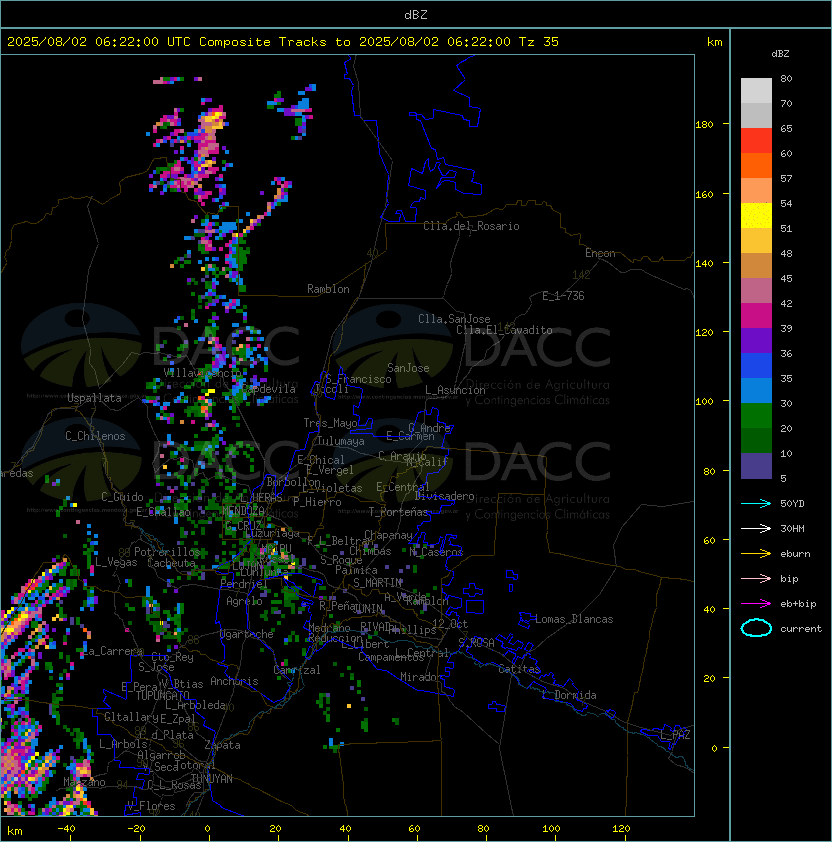Click the purple 36-39 dBZ swatch
The image size is (832, 842).
(x=756, y=341)
